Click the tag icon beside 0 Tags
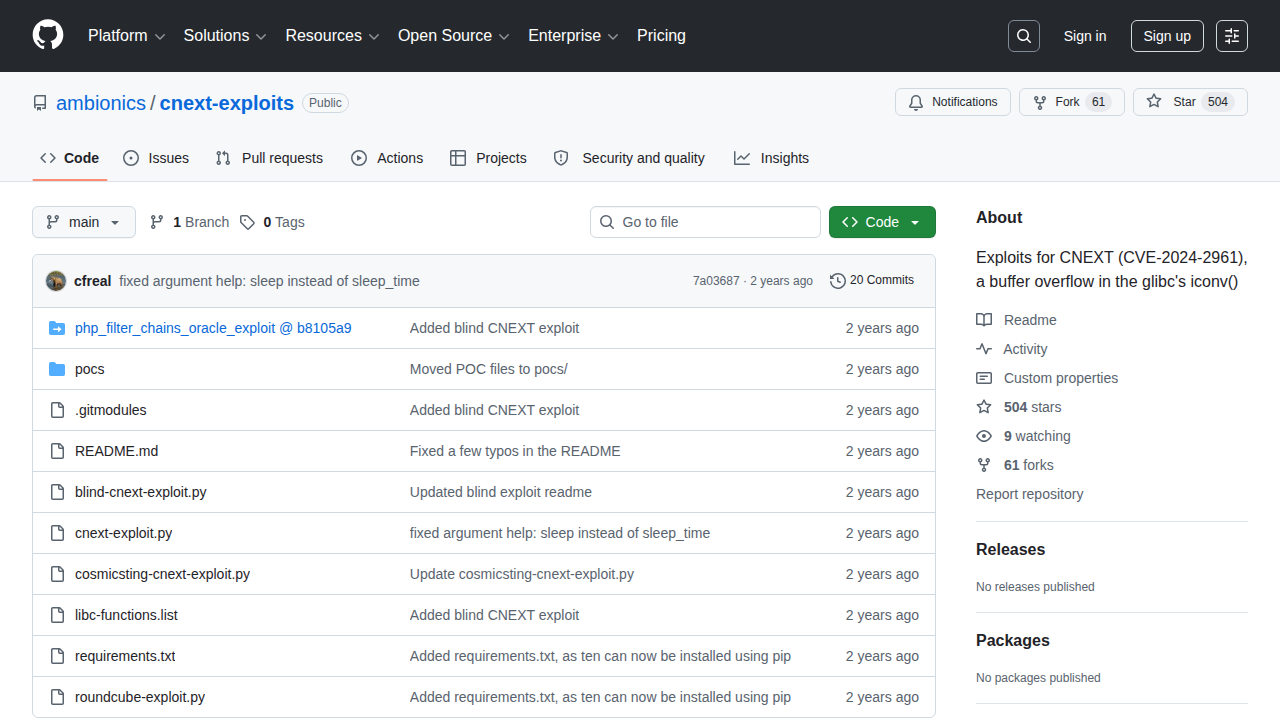The width and height of the screenshot is (1280, 720). tap(247, 222)
